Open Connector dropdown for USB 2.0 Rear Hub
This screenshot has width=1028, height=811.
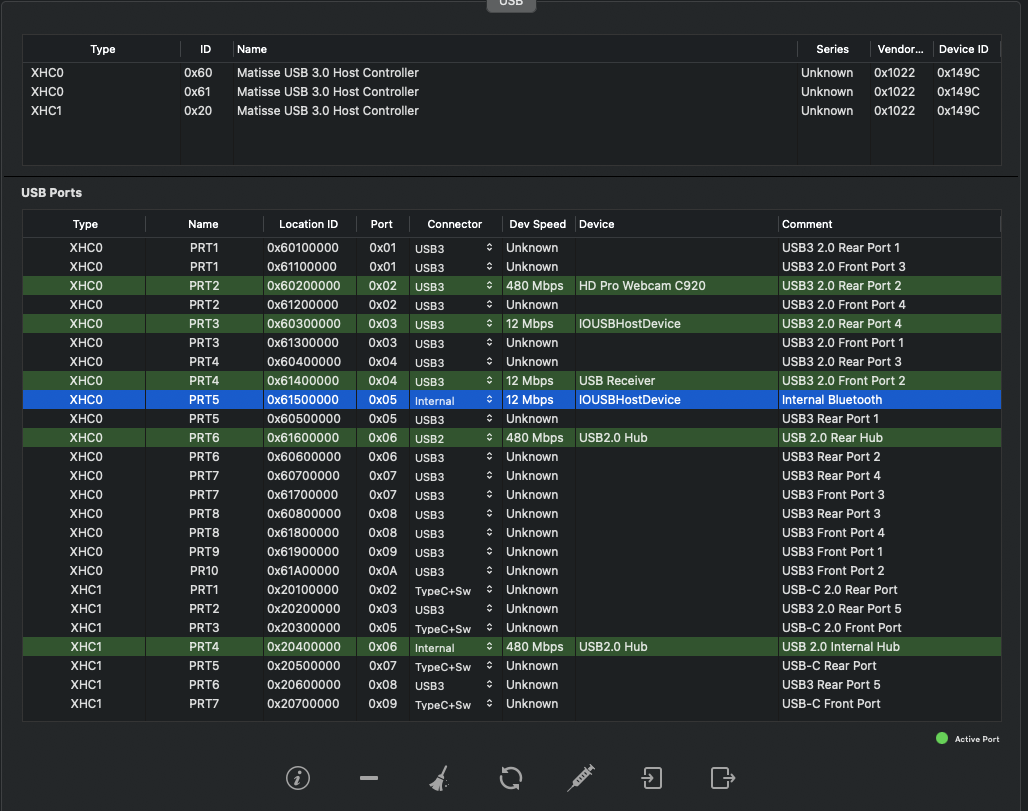(489, 438)
